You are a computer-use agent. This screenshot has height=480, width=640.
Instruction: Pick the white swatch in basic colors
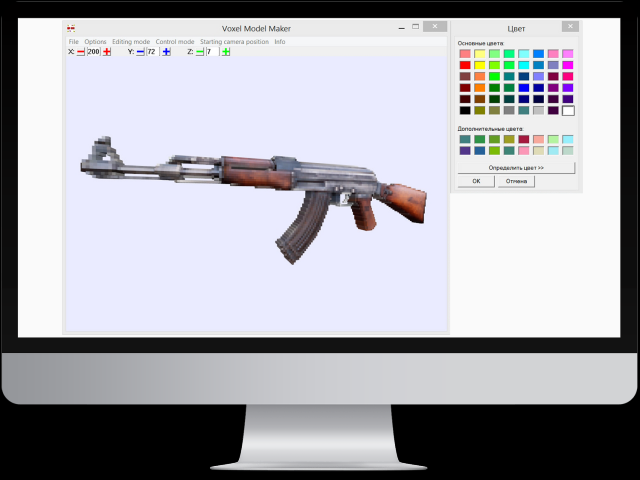(x=568, y=110)
